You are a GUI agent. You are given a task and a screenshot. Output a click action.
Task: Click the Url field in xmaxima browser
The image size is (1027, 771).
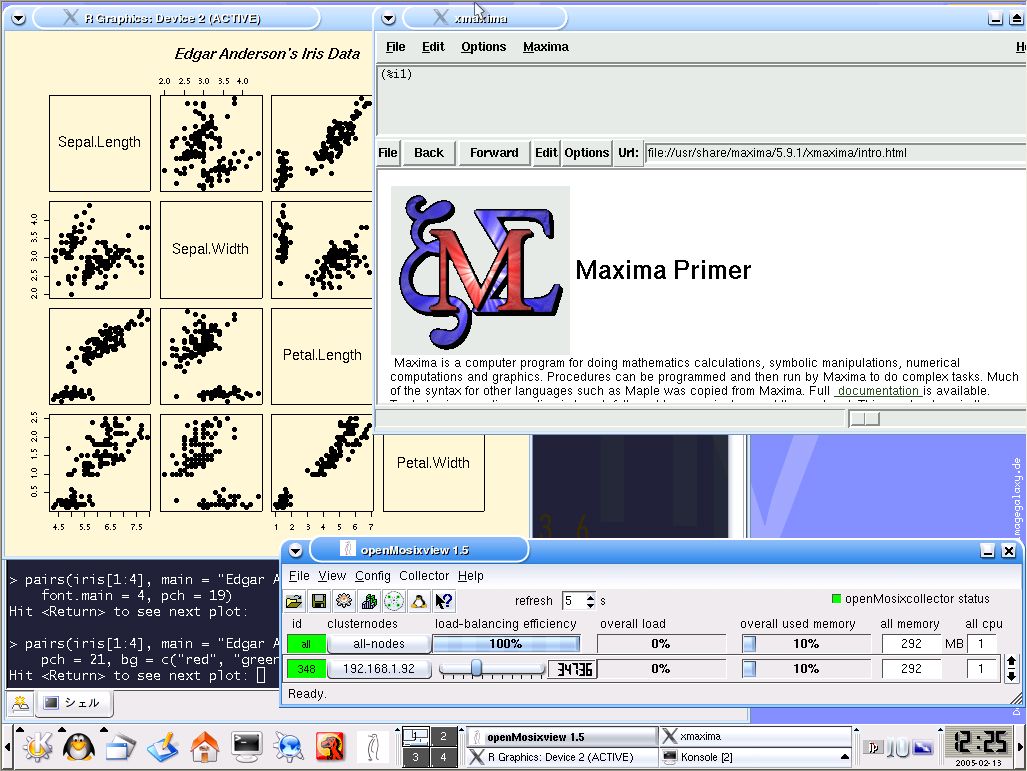pyautogui.click(x=834, y=153)
